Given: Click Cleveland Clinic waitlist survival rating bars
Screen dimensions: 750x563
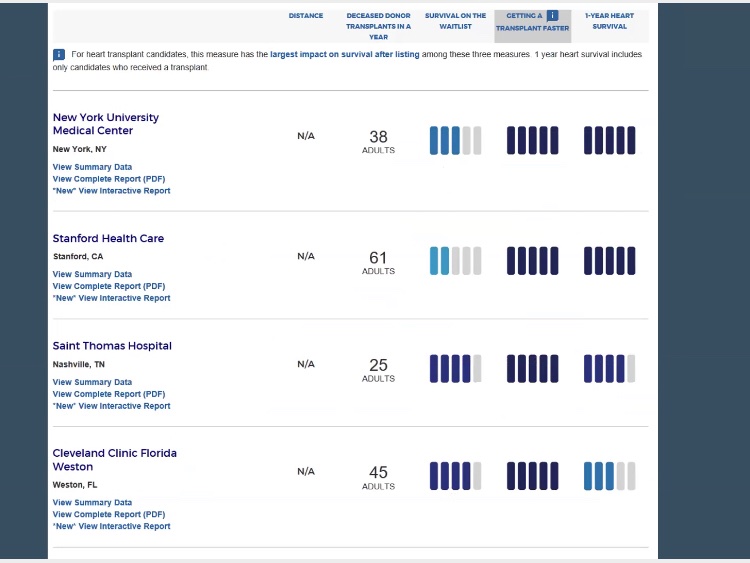Looking at the screenshot, I should coord(455,476).
